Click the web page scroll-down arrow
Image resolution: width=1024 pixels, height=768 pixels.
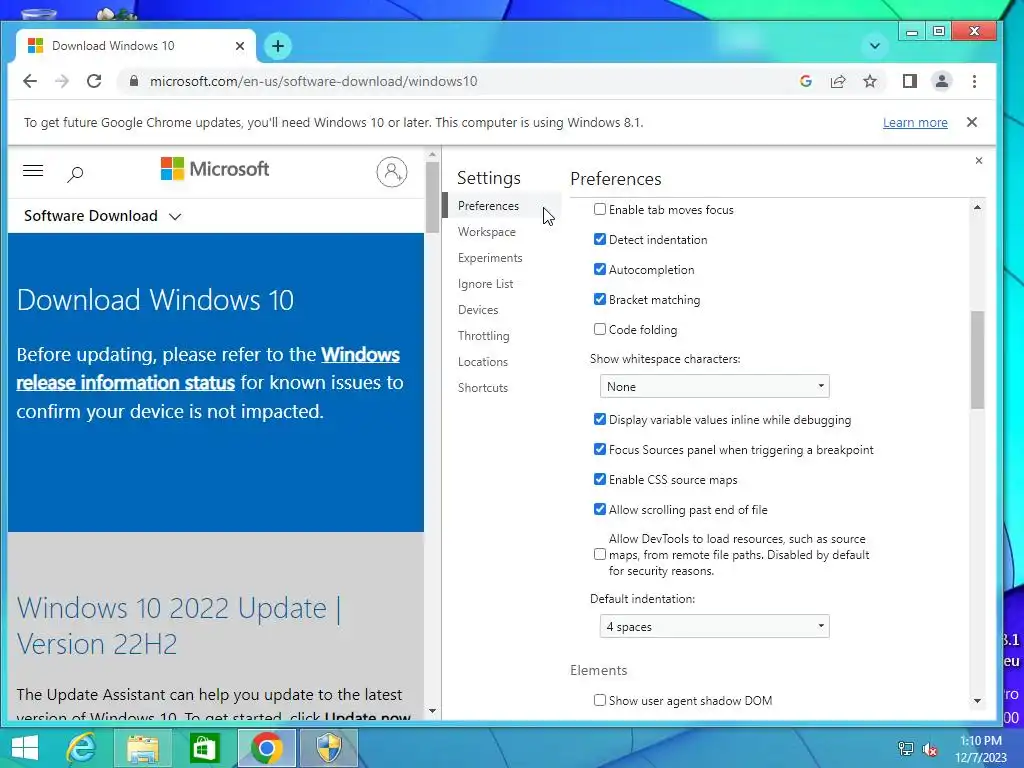[432, 711]
